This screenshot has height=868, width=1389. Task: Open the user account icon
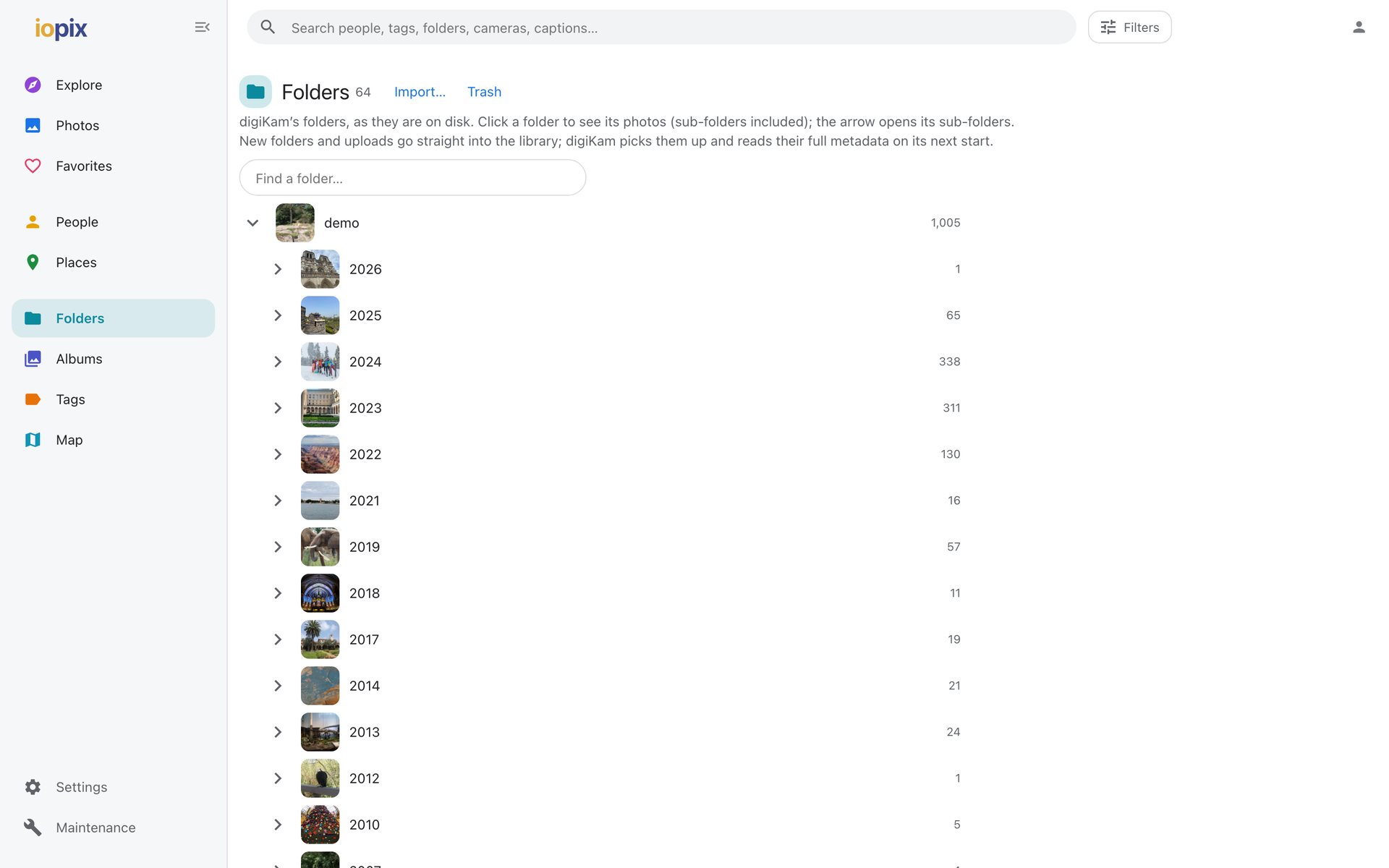[x=1359, y=27]
